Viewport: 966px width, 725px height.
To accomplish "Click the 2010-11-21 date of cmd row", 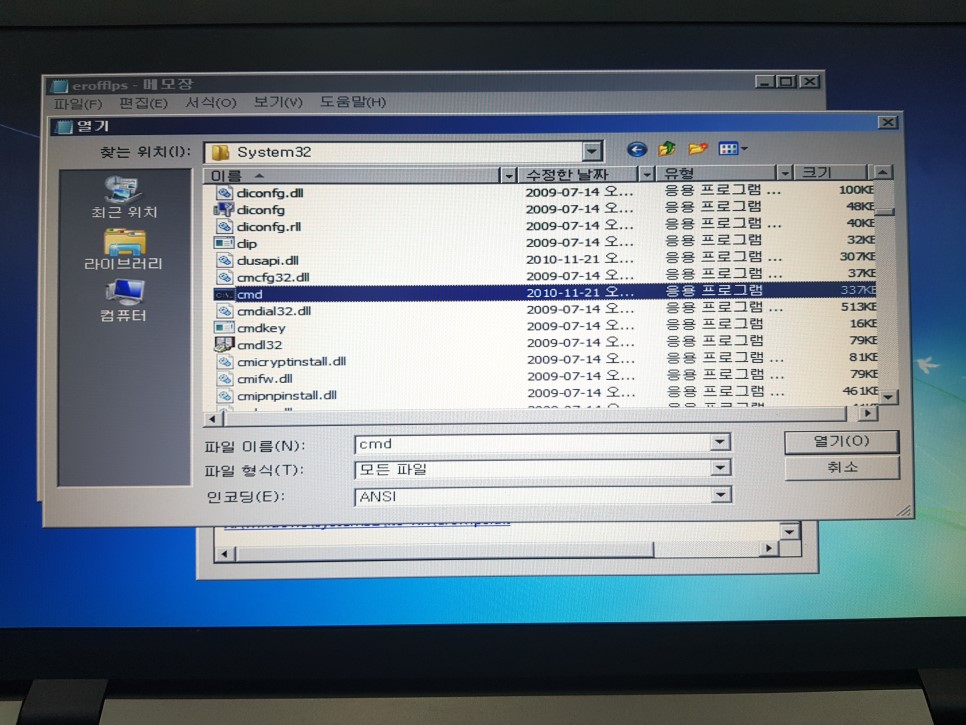I will tap(580, 293).
